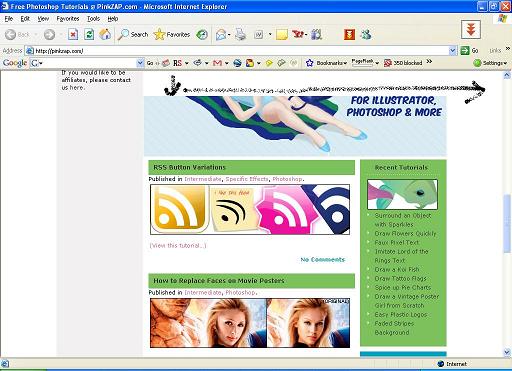
Task: Print the page with the printer icon
Action: click(240, 34)
